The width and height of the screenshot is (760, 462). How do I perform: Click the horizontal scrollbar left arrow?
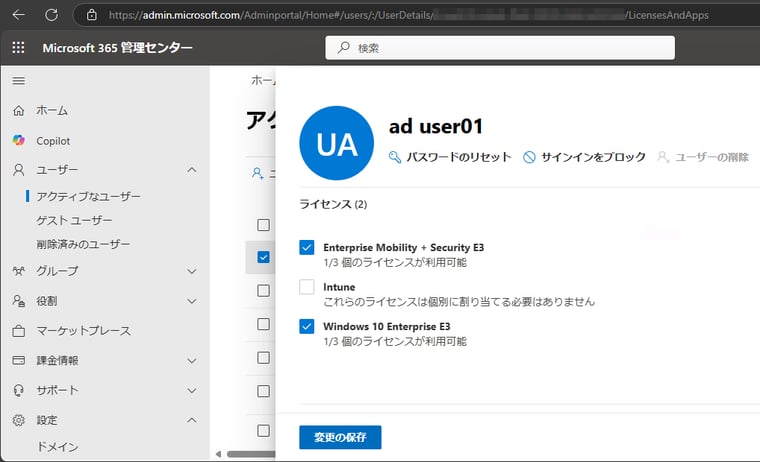(219, 454)
